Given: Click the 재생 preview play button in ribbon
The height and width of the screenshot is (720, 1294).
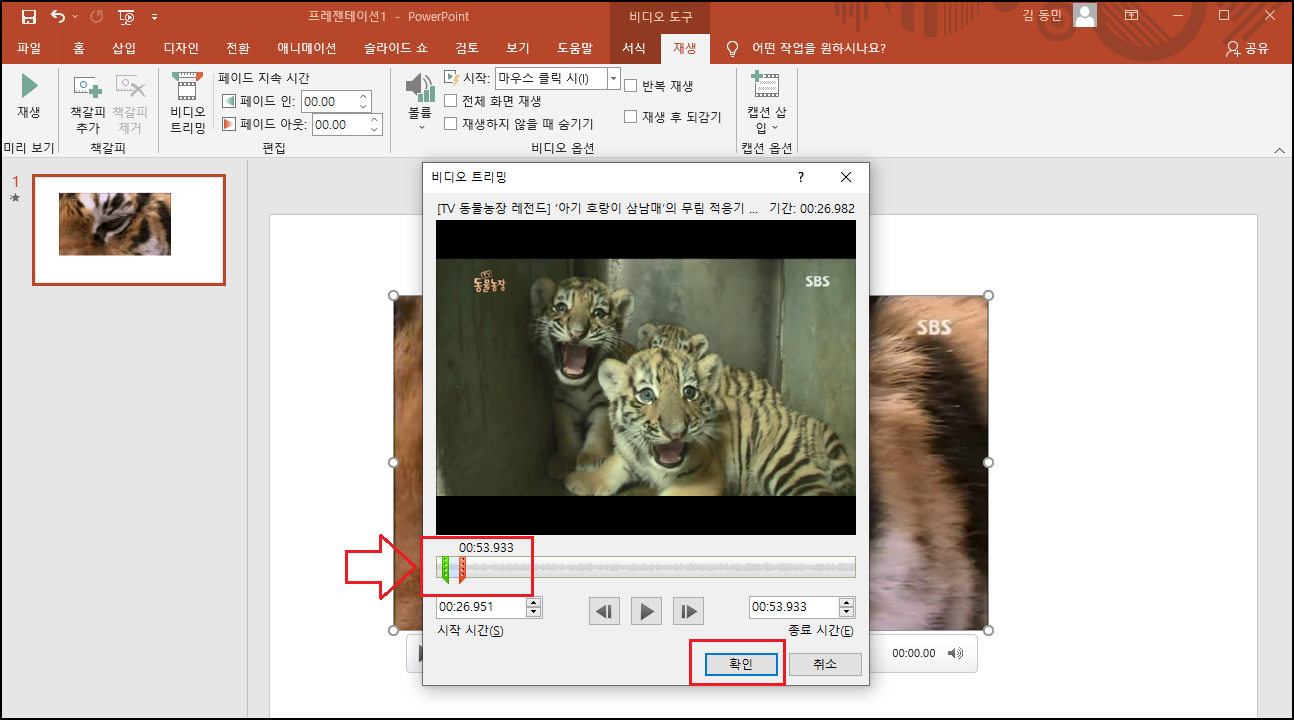Looking at the screenshot, I should pos(29,96).
